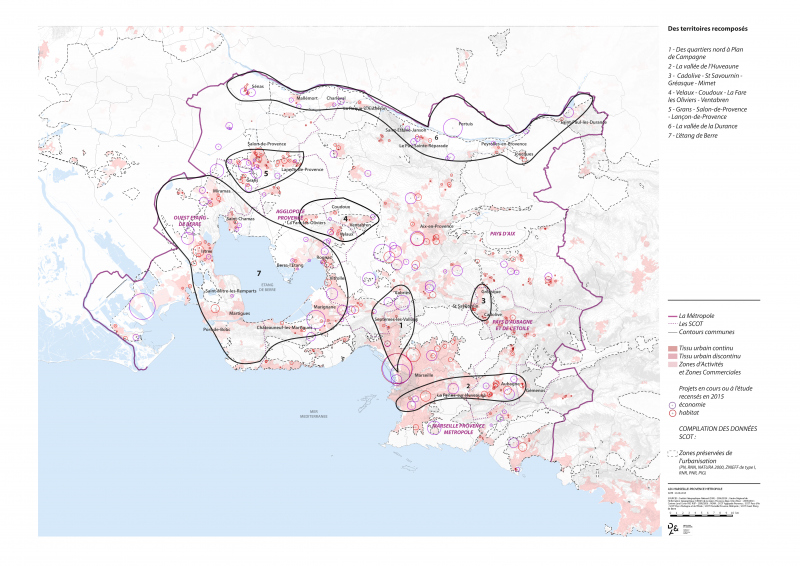
Task: Click zone number 4 near Coudoux
Action: (344, 218)
